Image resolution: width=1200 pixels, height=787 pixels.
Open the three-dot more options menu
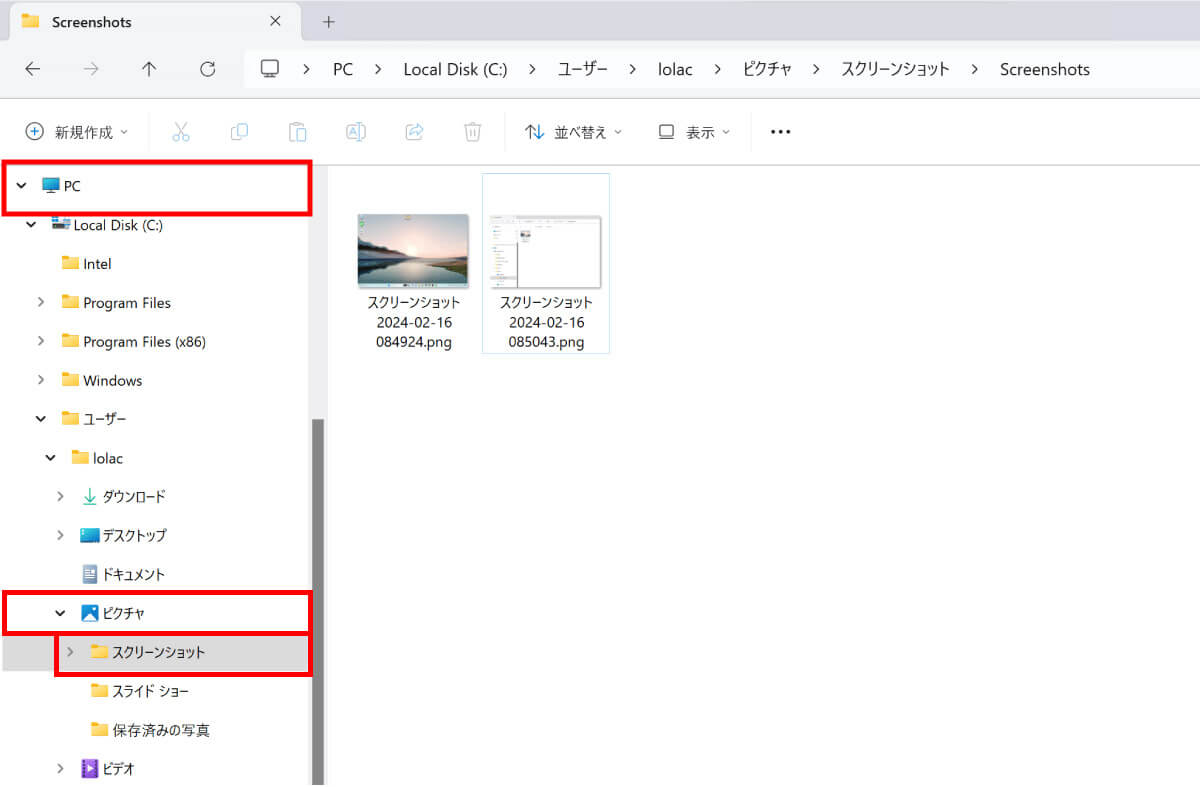point(781,132)
